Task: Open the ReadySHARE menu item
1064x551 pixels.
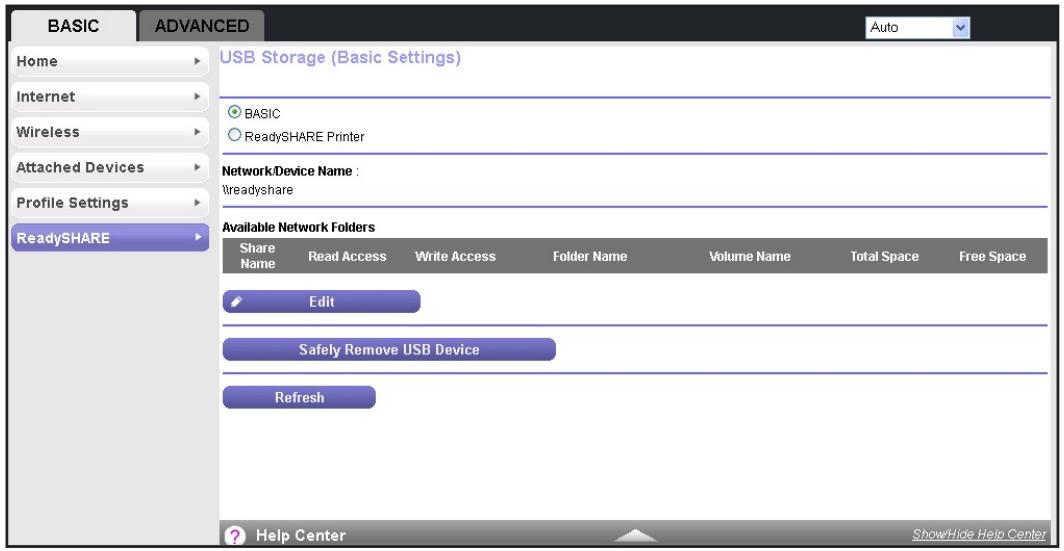Action: pyautogui.click(x=109, y=238)
